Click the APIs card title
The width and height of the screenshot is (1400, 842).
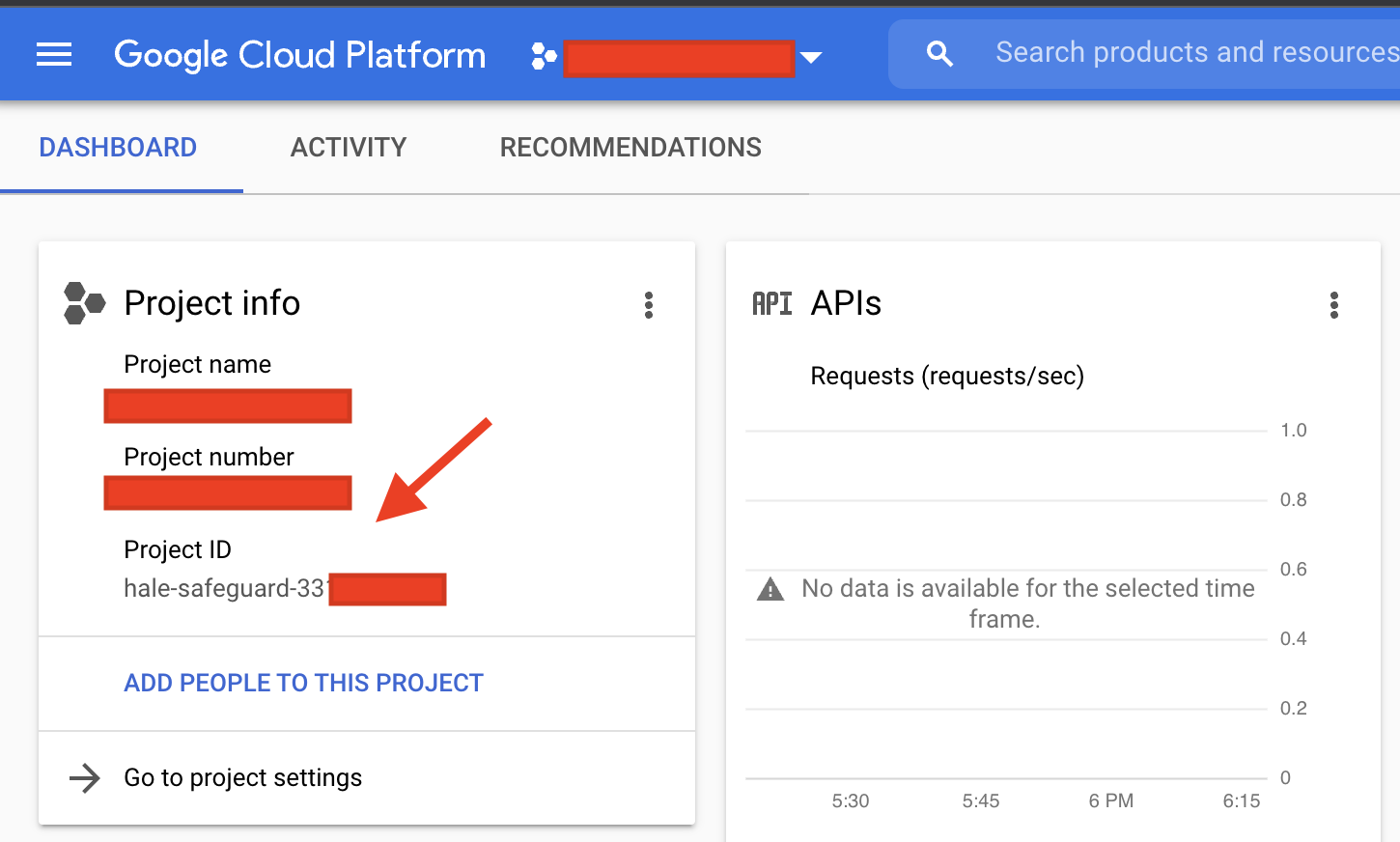tap(846, 303)
